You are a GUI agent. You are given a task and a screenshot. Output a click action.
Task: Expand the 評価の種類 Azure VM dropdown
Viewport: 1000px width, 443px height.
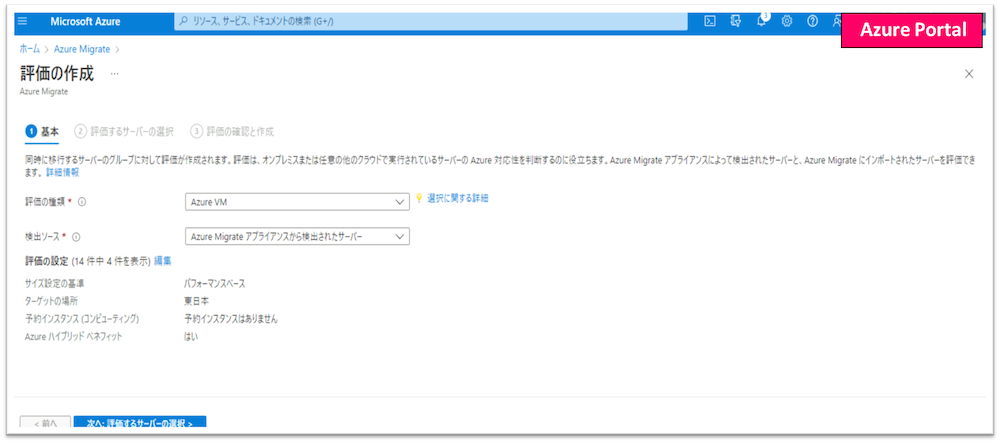297,202
